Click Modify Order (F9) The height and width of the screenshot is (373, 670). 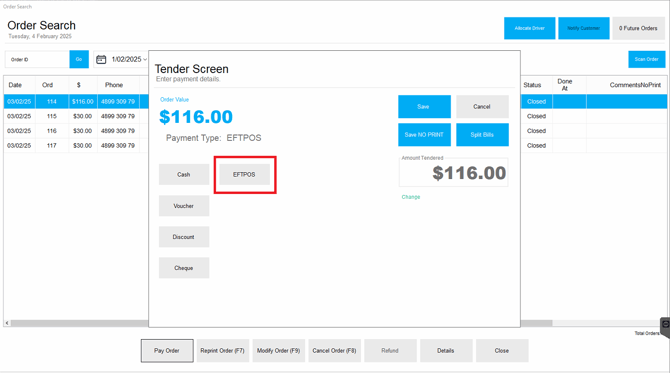279,350
